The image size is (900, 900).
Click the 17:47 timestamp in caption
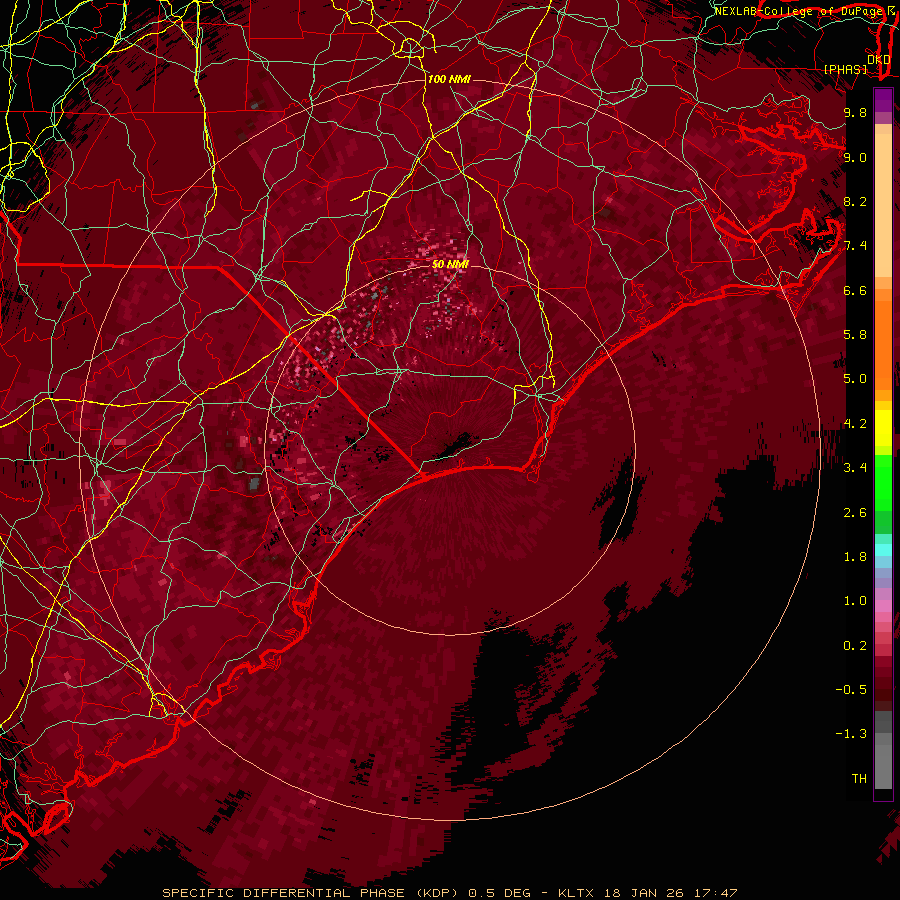(716, 893)
